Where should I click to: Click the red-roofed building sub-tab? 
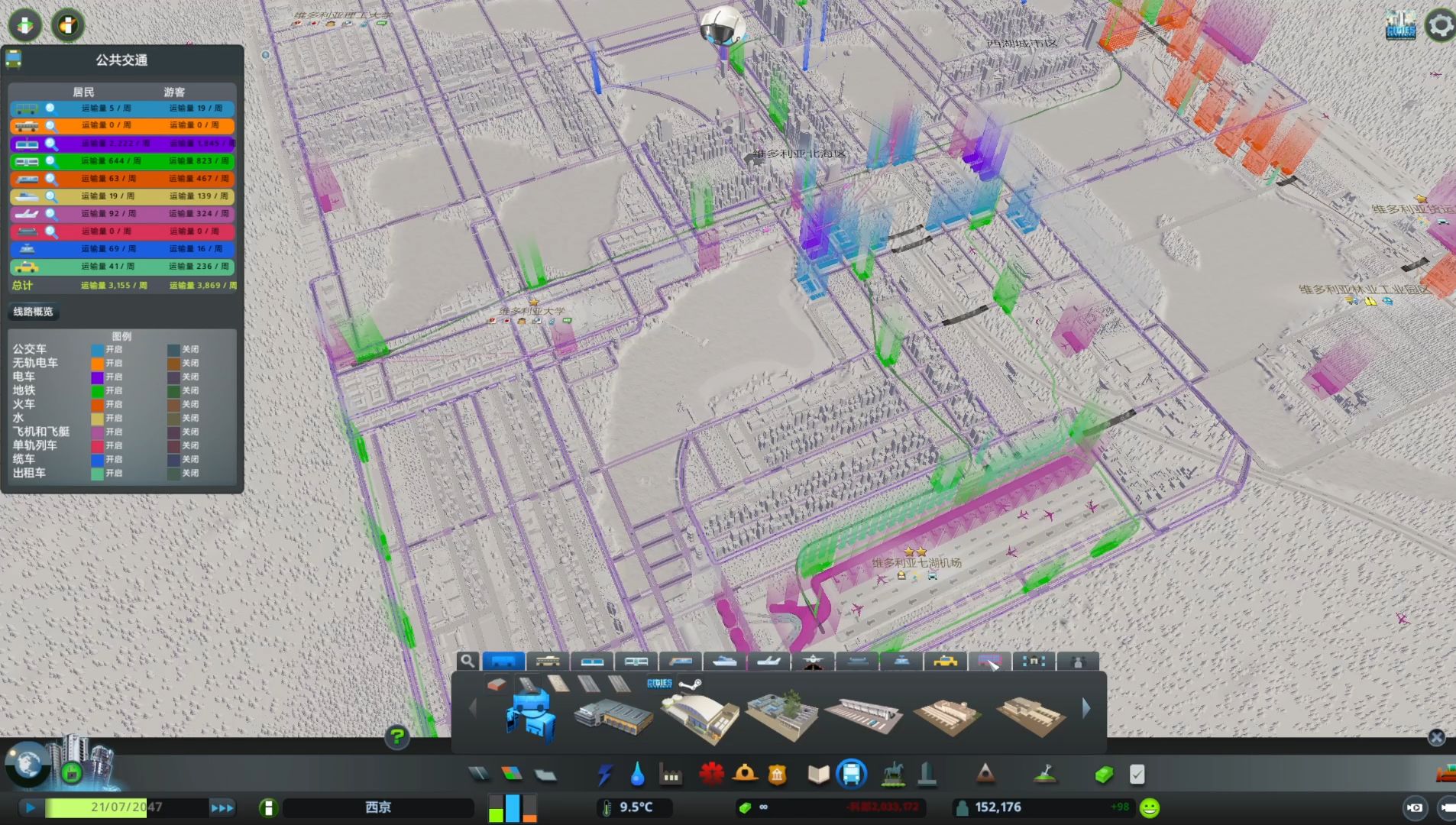point(497,684)
